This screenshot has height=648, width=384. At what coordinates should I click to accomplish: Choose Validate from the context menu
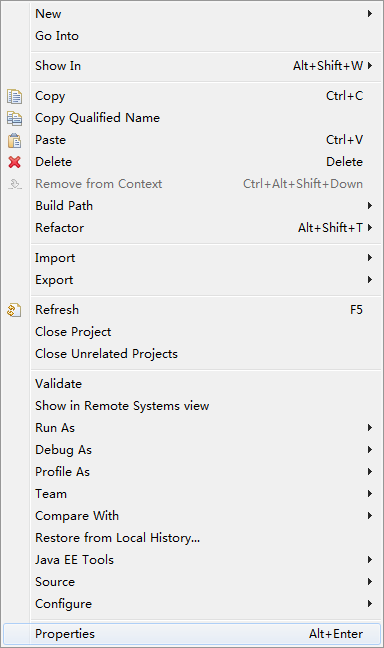206,384
